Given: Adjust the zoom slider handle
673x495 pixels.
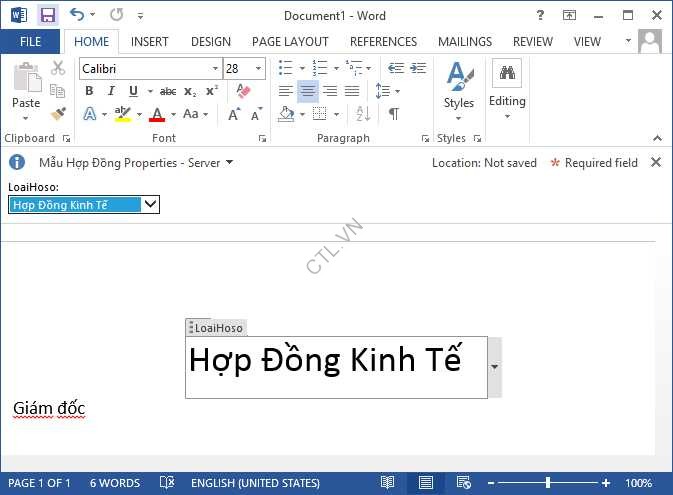Looking at the screenshot, I should 548,483.
